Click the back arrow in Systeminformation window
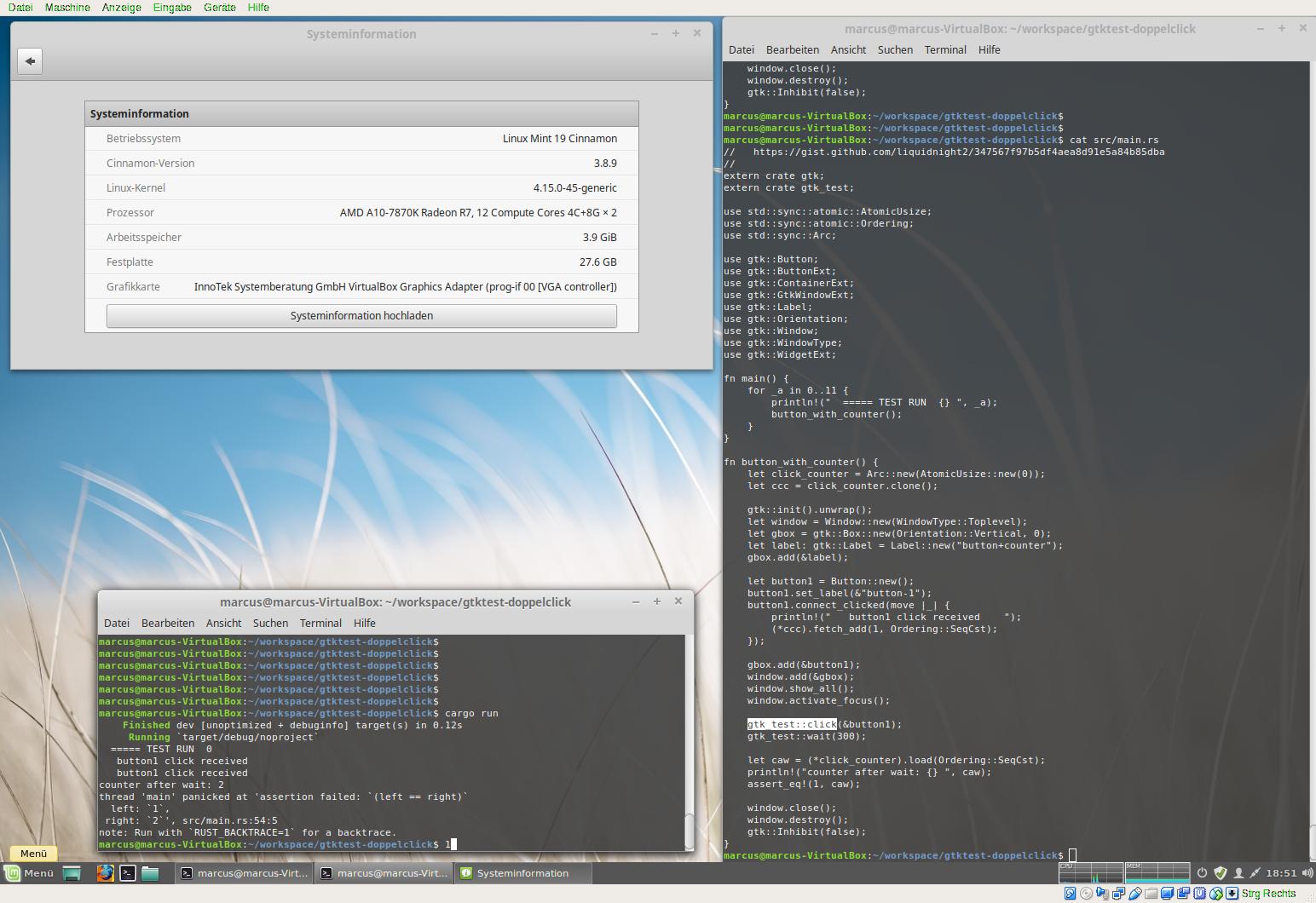The image size is (1316, 903). click(x=30, y=61)
